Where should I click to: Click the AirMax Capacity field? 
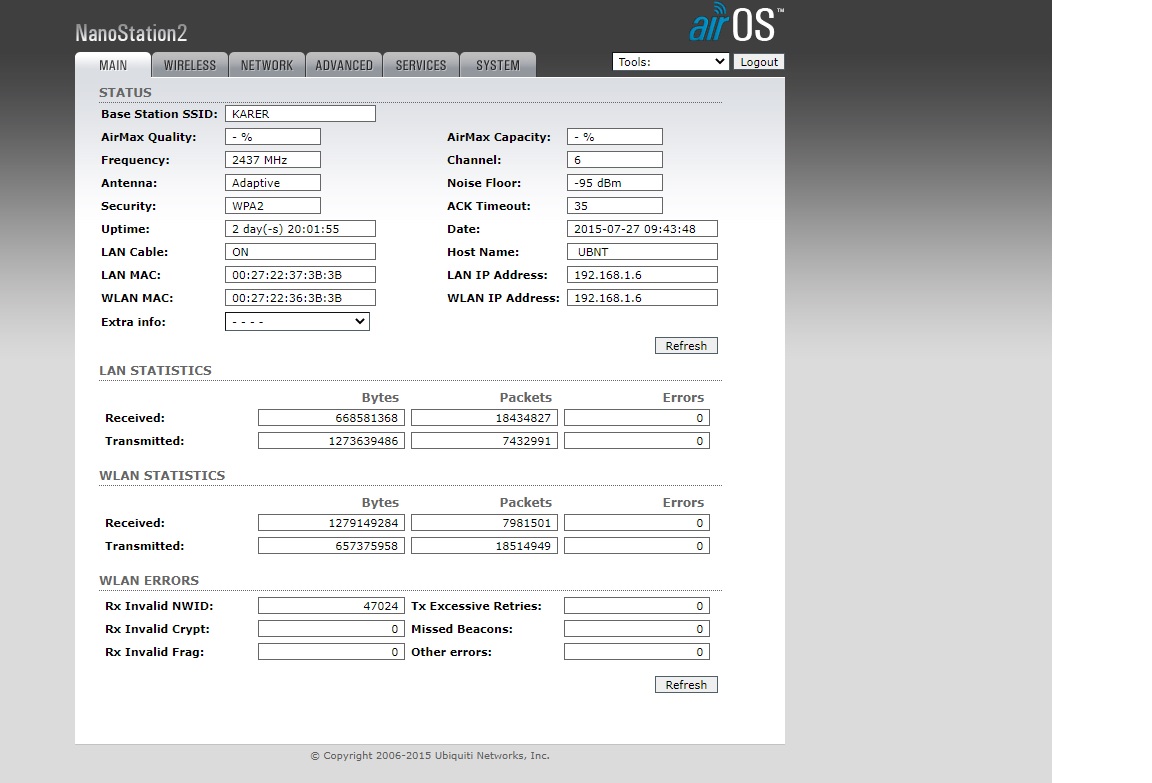coord(615,137)
